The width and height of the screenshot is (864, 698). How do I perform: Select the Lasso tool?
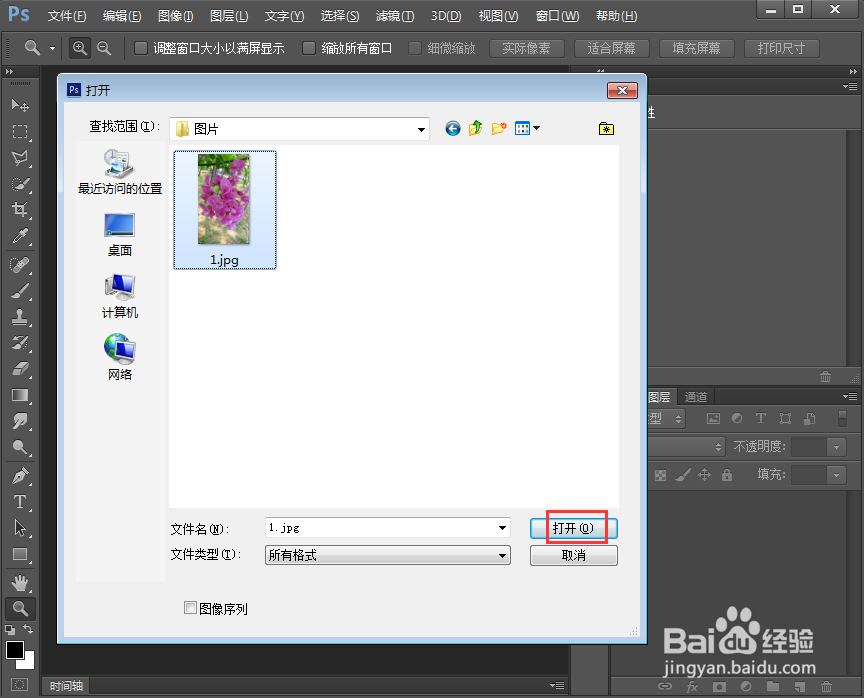[21, 158]
